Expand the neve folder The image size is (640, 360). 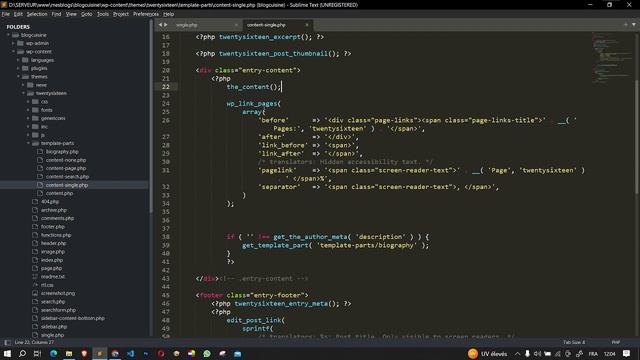(x=23, y=85)
